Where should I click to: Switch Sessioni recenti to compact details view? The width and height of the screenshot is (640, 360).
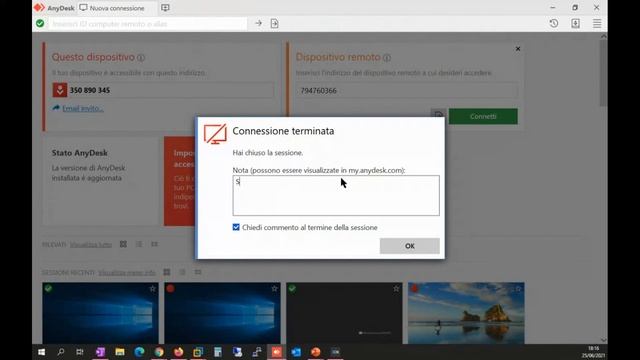pos(198,272)
